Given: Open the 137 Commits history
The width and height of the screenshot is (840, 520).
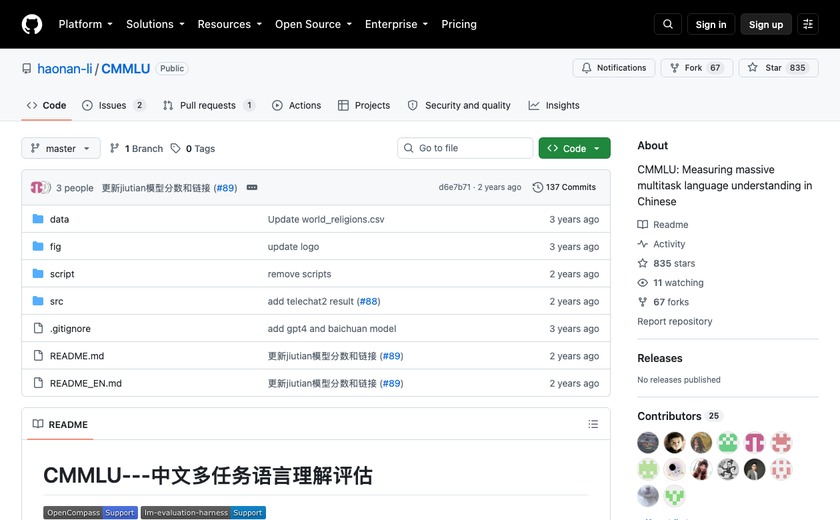Looking at the screenshot, I should pyautogui.click(x=564, y=187).
